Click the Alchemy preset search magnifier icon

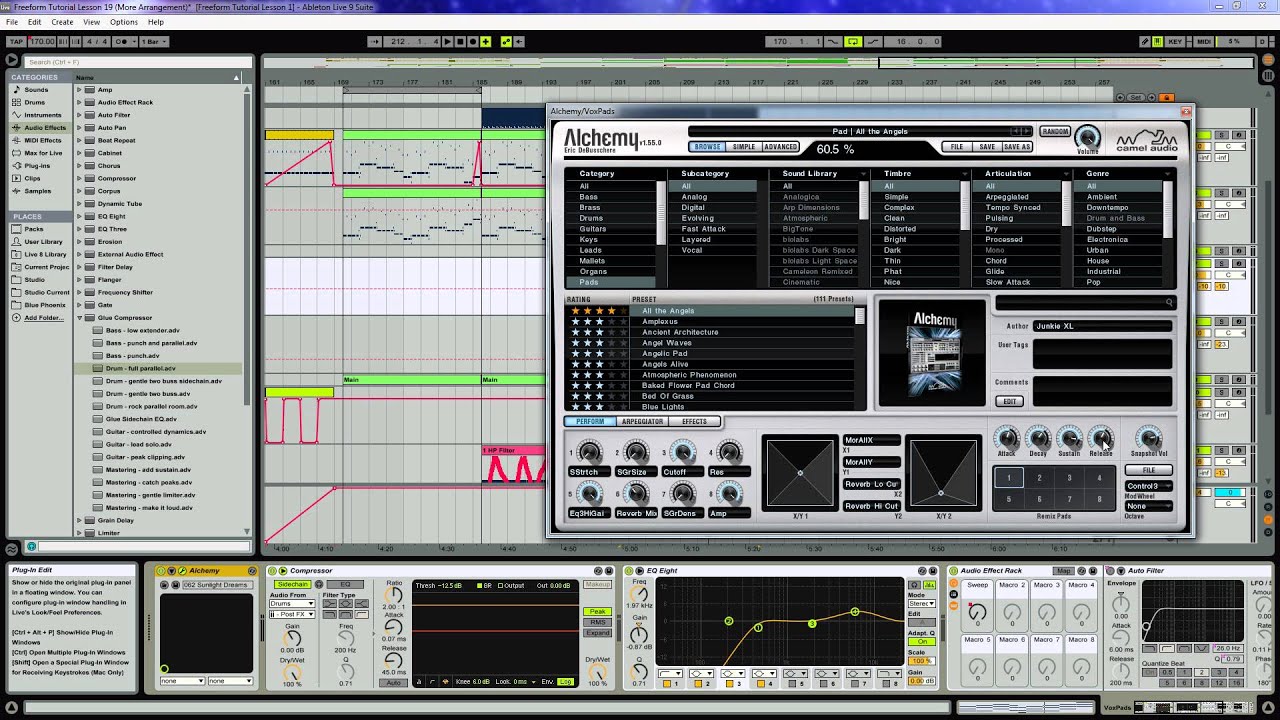coord(1168,302)
